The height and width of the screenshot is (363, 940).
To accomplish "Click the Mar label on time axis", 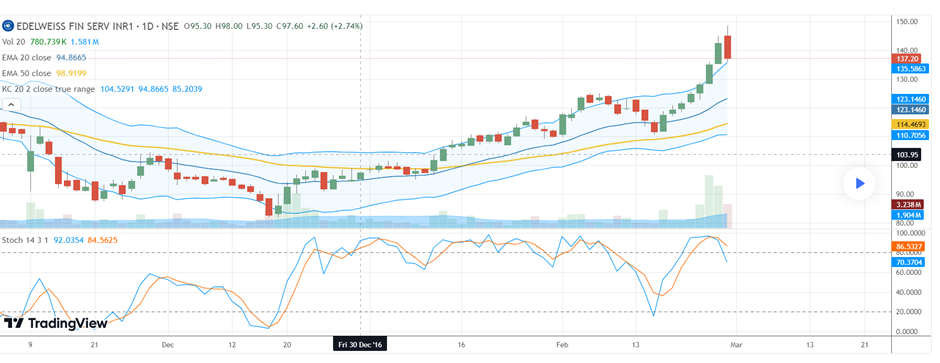I will click(737, 344).
